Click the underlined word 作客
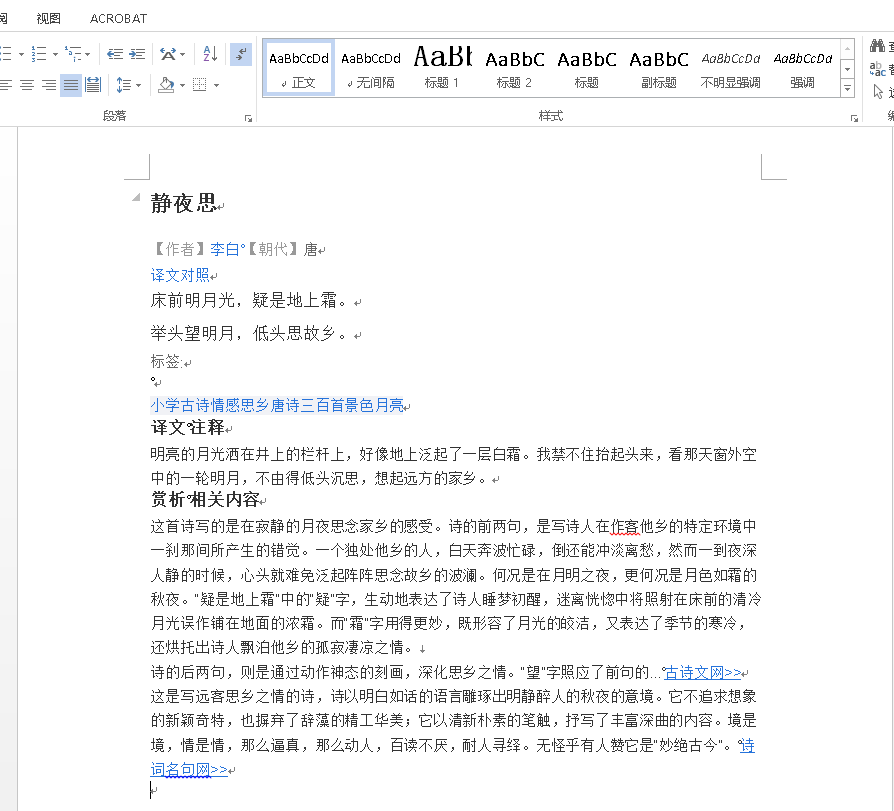This screenshot has width=894, height=811. click(624, 526)
